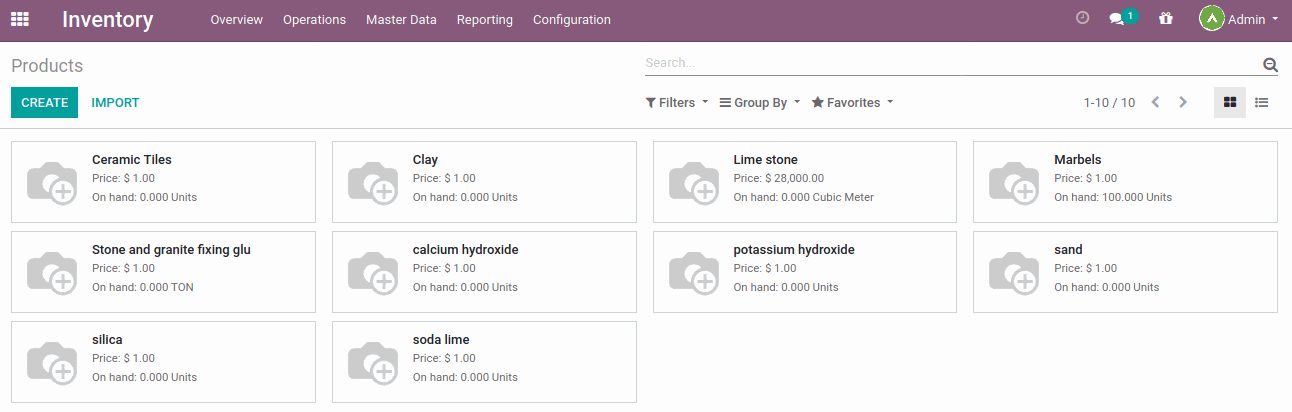Expand the Group By dropdown
The height and width of the screenshot is (412, 1292).
(x=760, y=102)
